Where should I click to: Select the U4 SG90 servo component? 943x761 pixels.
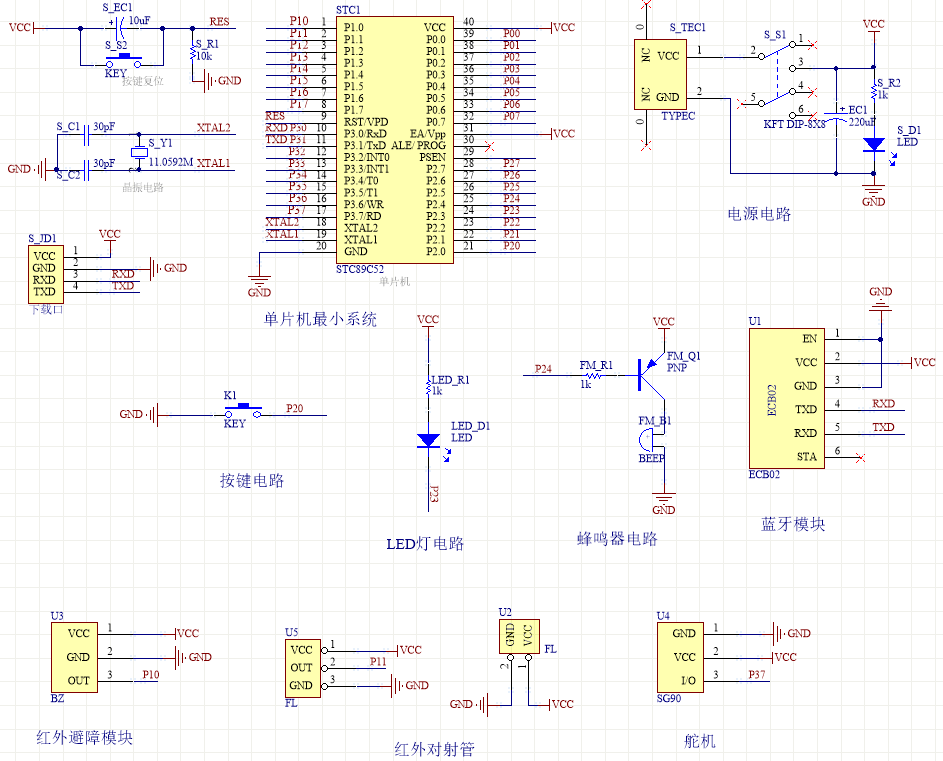[680, 657]
